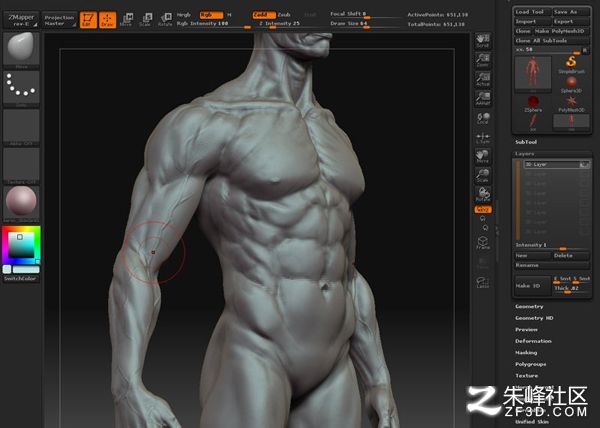The height and width of the screenshot is (428, 600).
Task: Open the ZMapper rev-E plugin button
Action: [x=21, y=20]
